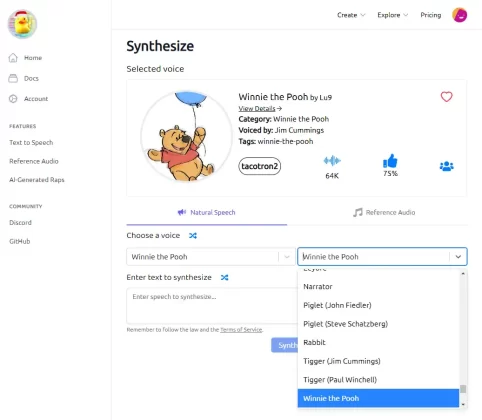This screenshot has height=420, width=482.
Task: Click the duck logo in sidebar
Action: pyautogui.click(x=22, y=24)
